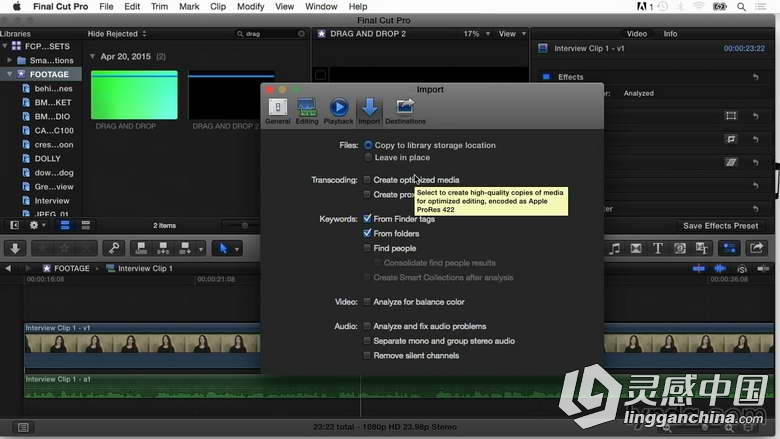The width and height of the screenshot is (780, 439).
Task: Open the Titles browser (T icon)
Action: (658, 248)
